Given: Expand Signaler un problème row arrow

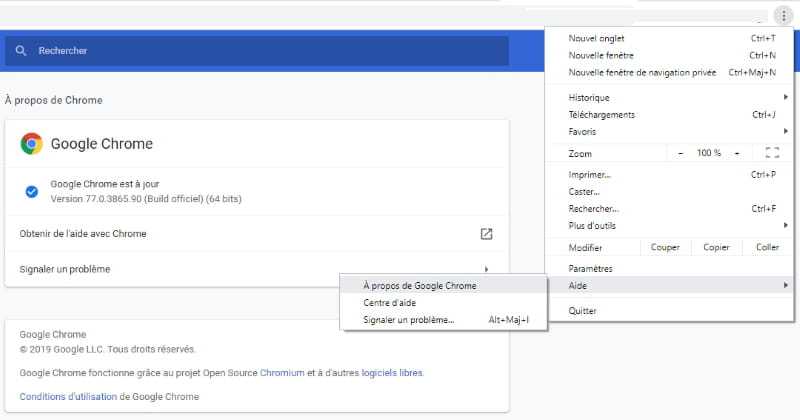Looking at the screenshot, I should pyautogui.click(x=486, y=269).
